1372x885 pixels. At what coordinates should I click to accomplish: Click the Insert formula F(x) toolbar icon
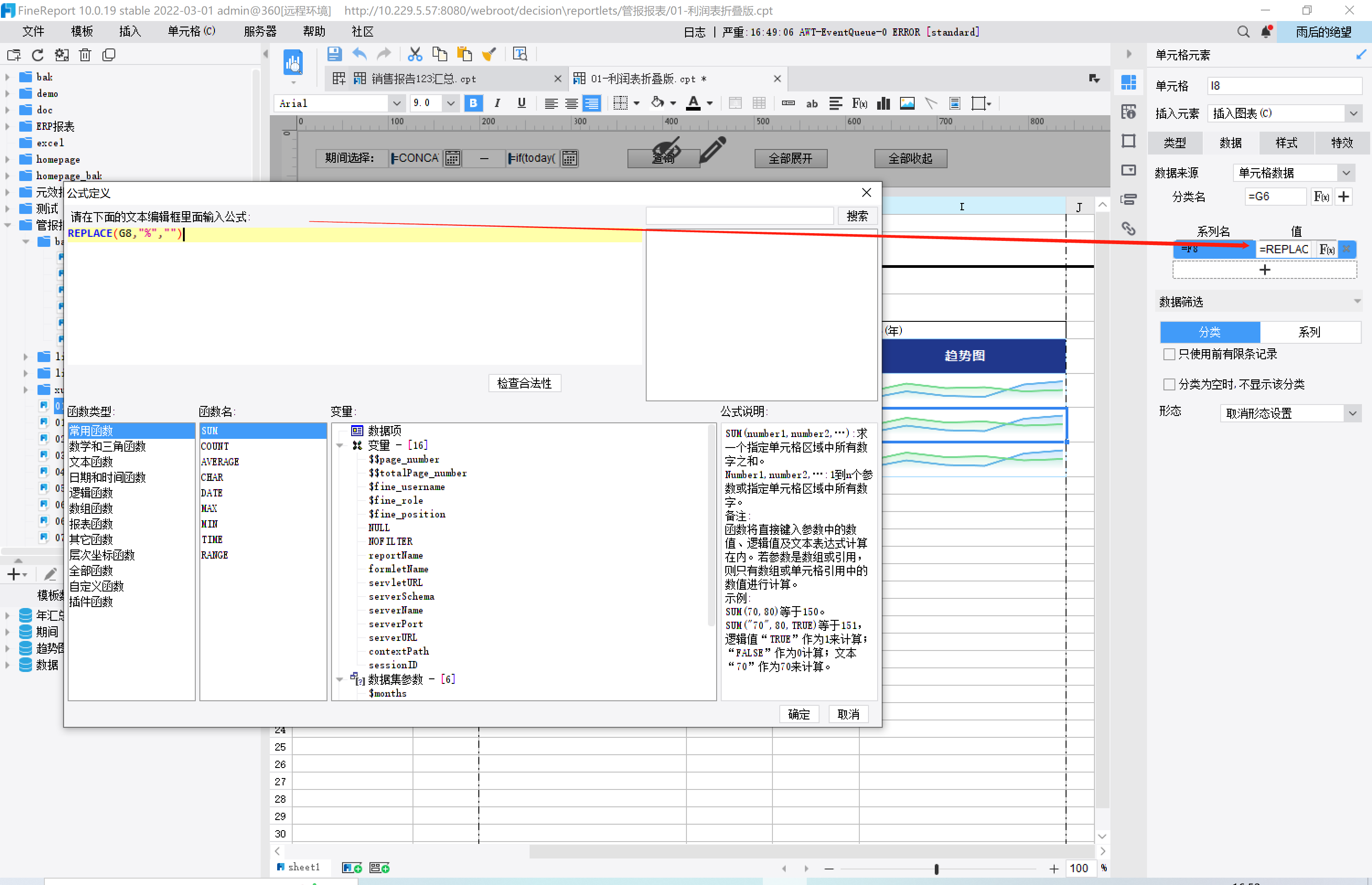tap(859, 103)
